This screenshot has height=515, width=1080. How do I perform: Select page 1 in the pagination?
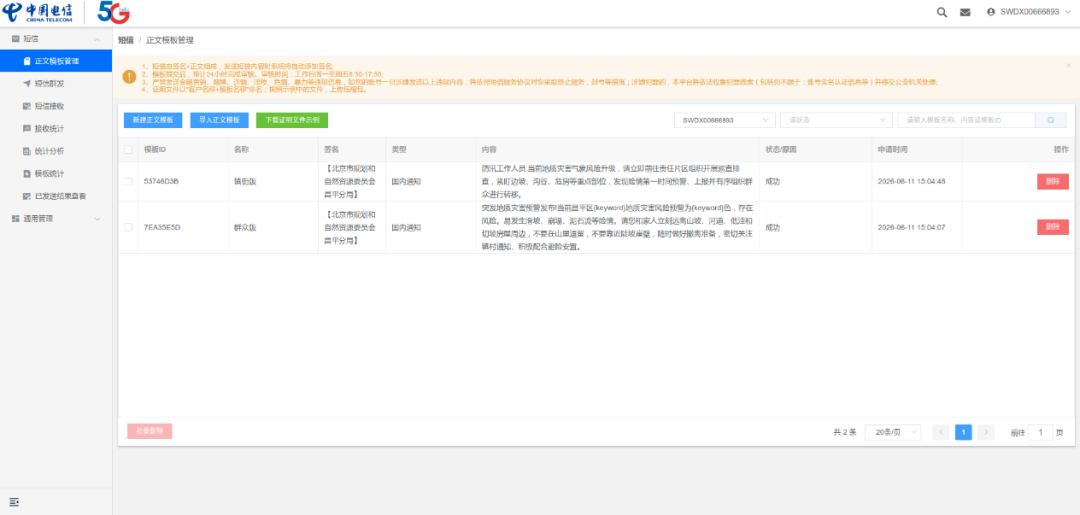tap(964, 432)
